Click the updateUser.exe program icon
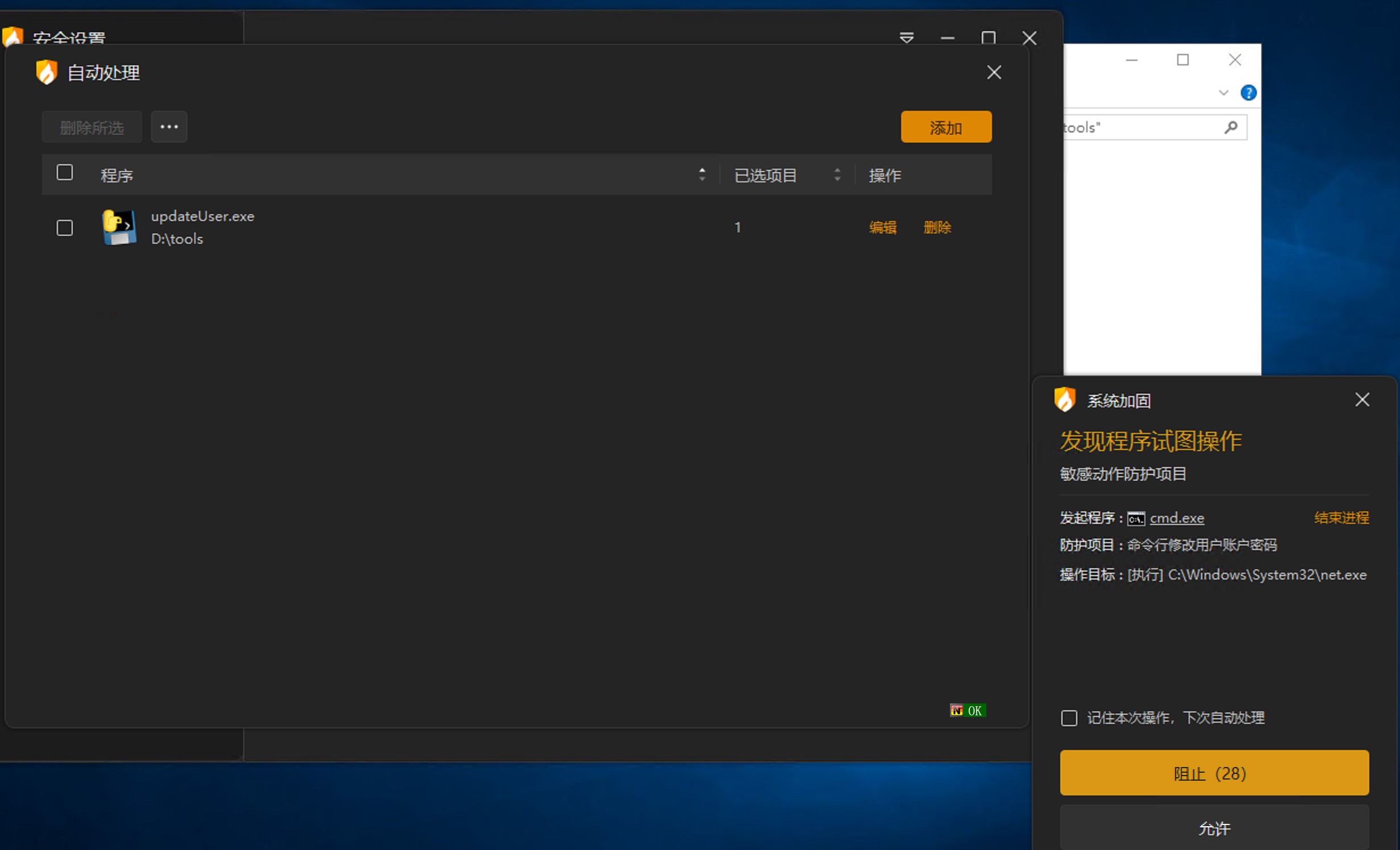1400x850 pixels. pos(119,227)
